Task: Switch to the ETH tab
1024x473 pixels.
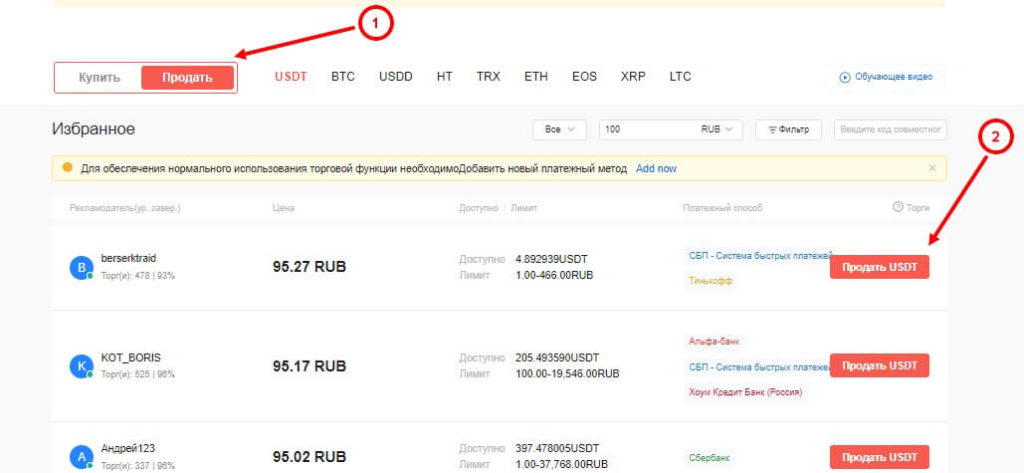Action: [536, 77]
